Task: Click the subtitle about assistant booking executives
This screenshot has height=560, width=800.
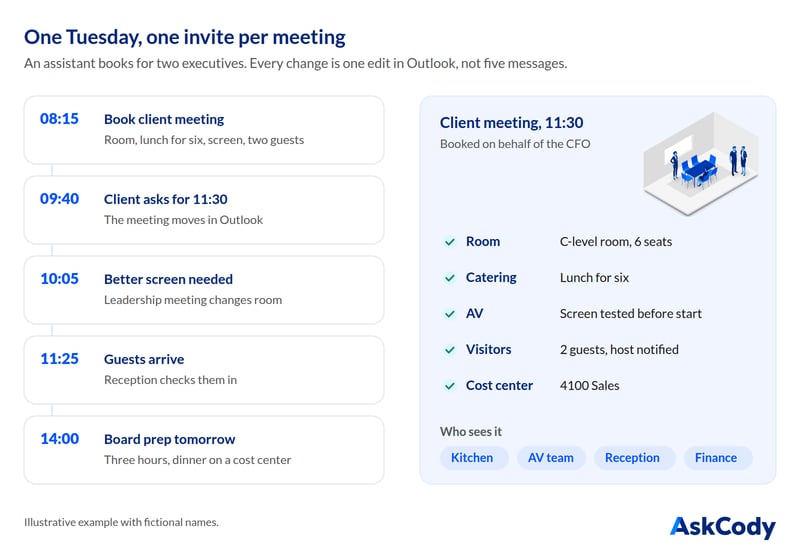Action: [295, 64]
